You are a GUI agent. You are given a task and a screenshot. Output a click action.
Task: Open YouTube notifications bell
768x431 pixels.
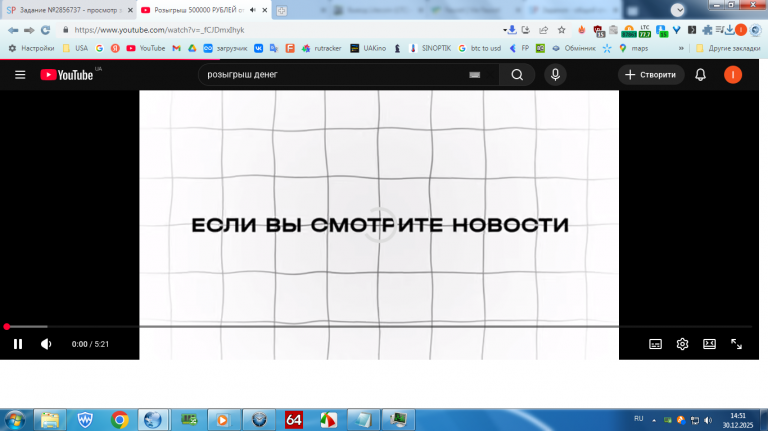click(700, 75)
